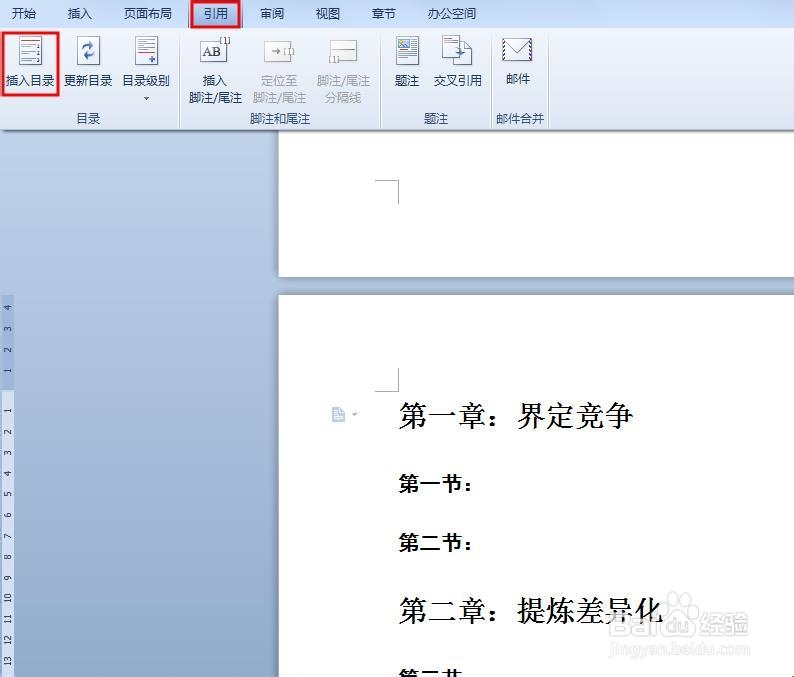Click the Update TOC (更新目录) icon
The width and height of the screenshot is (794, 677).
[x=88, y=51]
